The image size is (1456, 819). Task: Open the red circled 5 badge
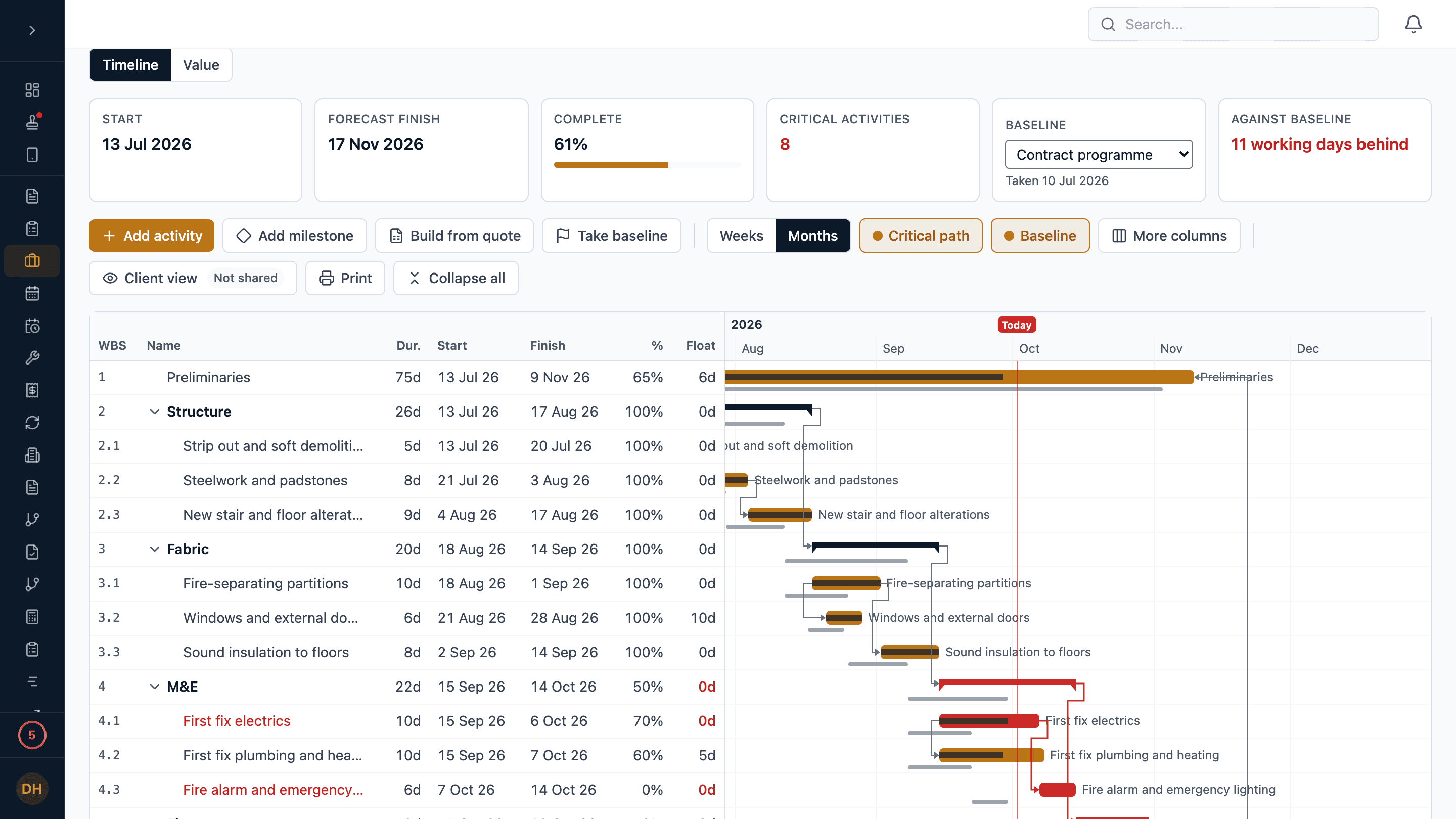32,735
